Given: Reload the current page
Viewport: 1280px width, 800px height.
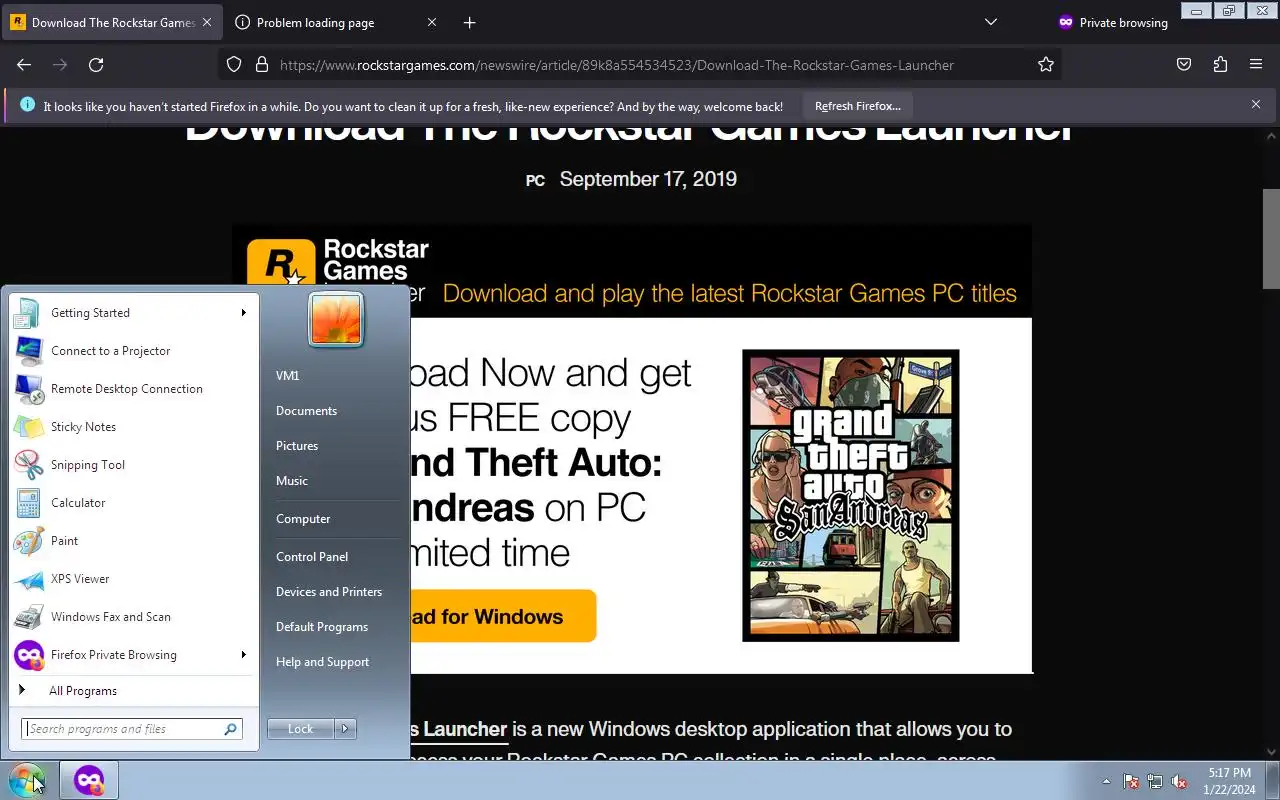Looking at the screenshot, I should (x=96, y=65).
